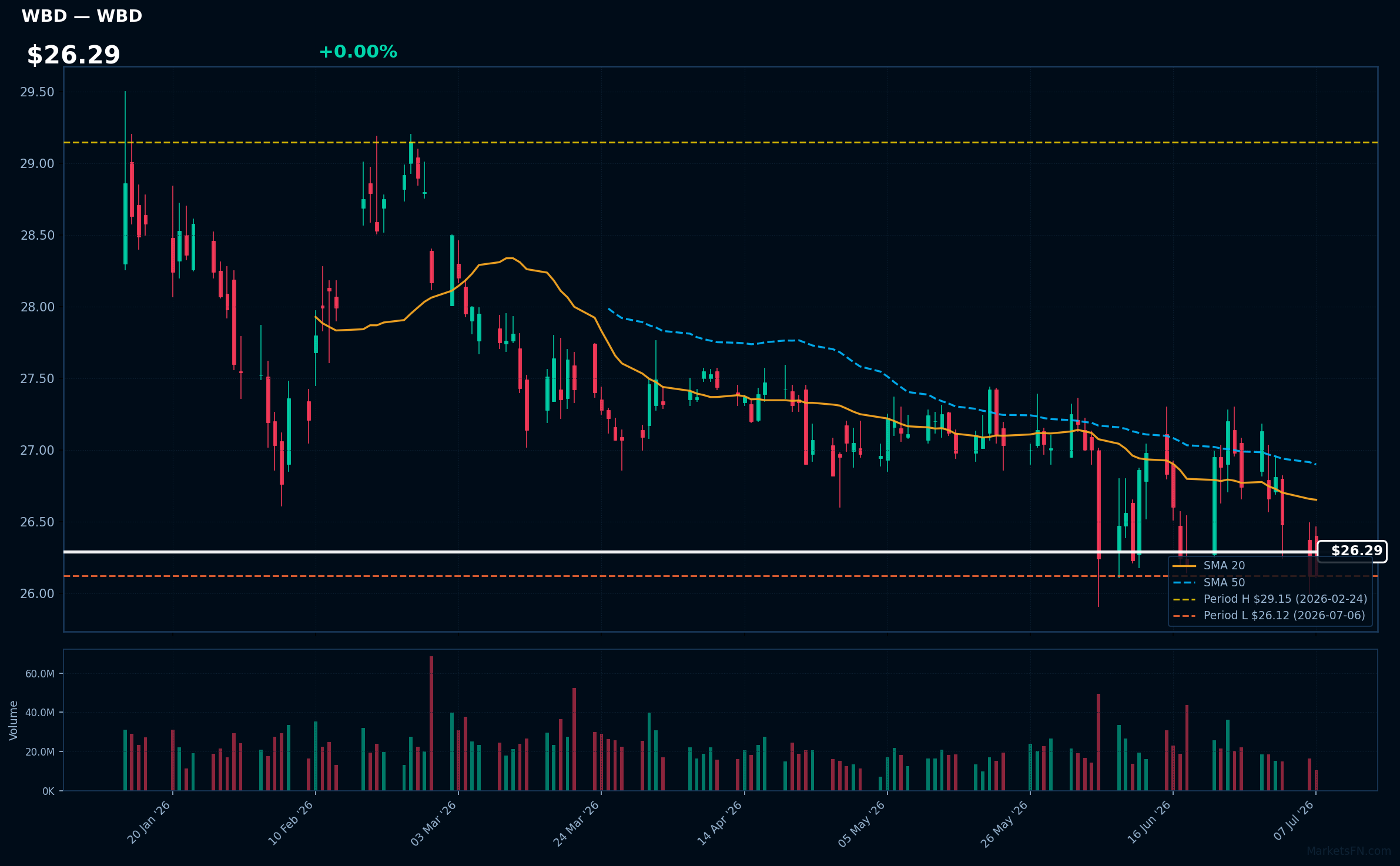Click the 16 Jun '26 date label
Screen dimensions: 1400x866
pos(1149,823)
